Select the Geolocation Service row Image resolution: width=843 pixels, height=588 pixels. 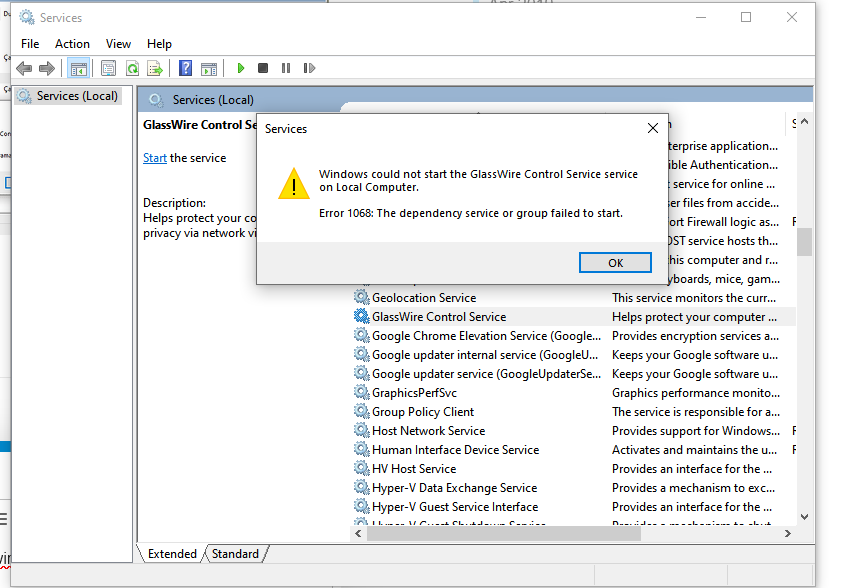click(424, 298)
